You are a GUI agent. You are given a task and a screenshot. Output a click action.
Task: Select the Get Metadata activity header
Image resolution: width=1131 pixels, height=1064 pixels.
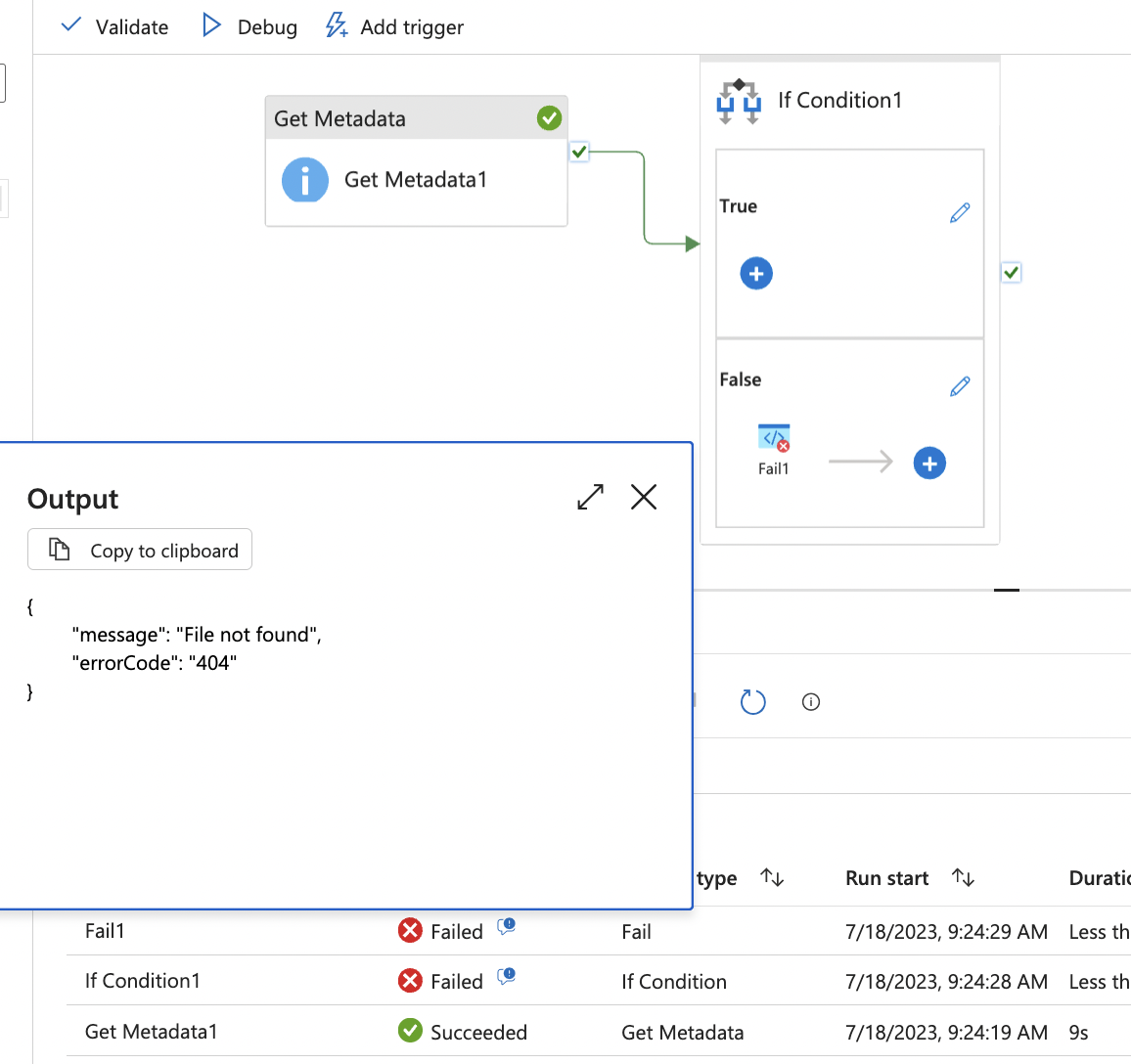[416, 118]
